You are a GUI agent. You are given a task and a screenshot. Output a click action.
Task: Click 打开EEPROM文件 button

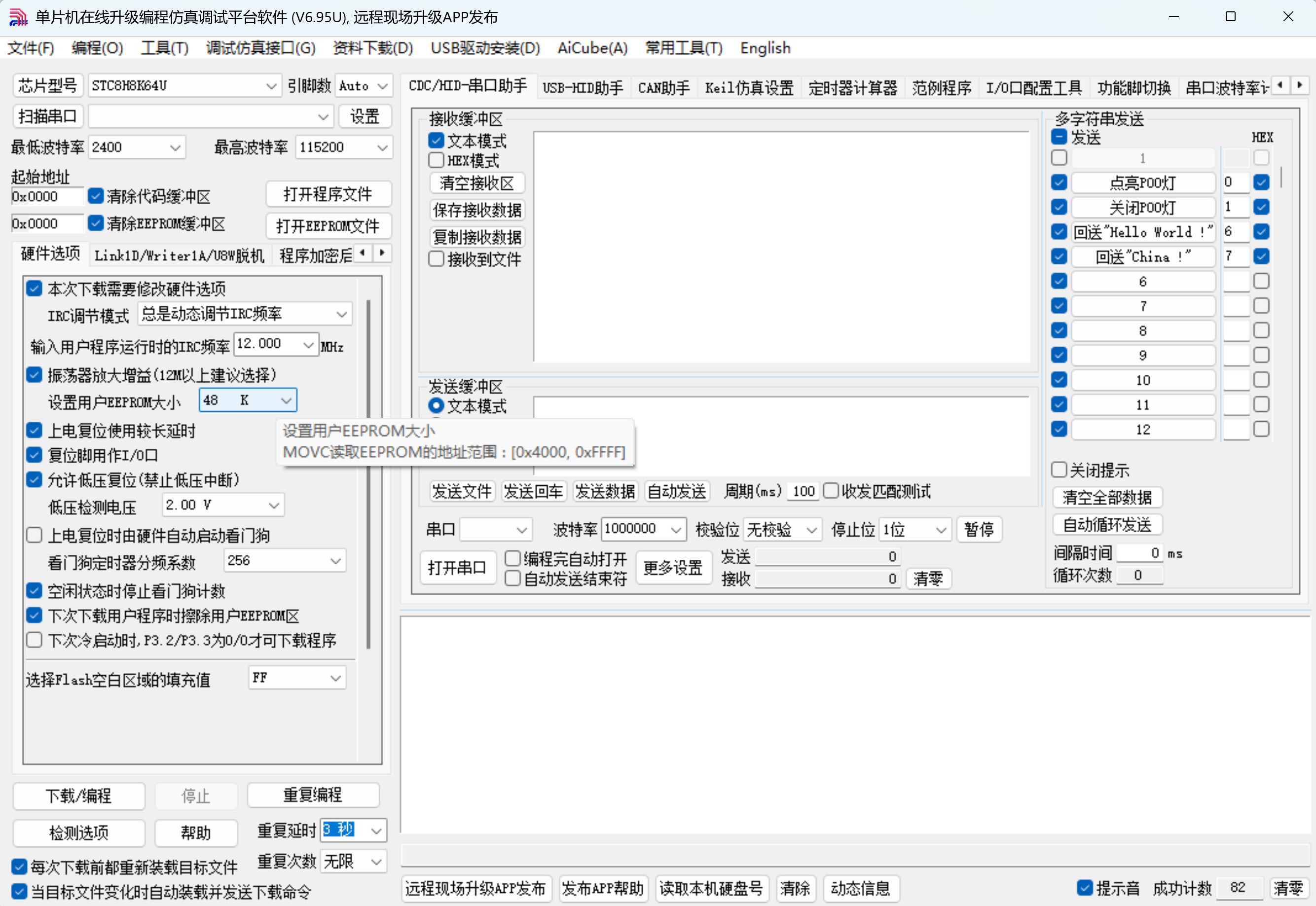click(328, 226)
